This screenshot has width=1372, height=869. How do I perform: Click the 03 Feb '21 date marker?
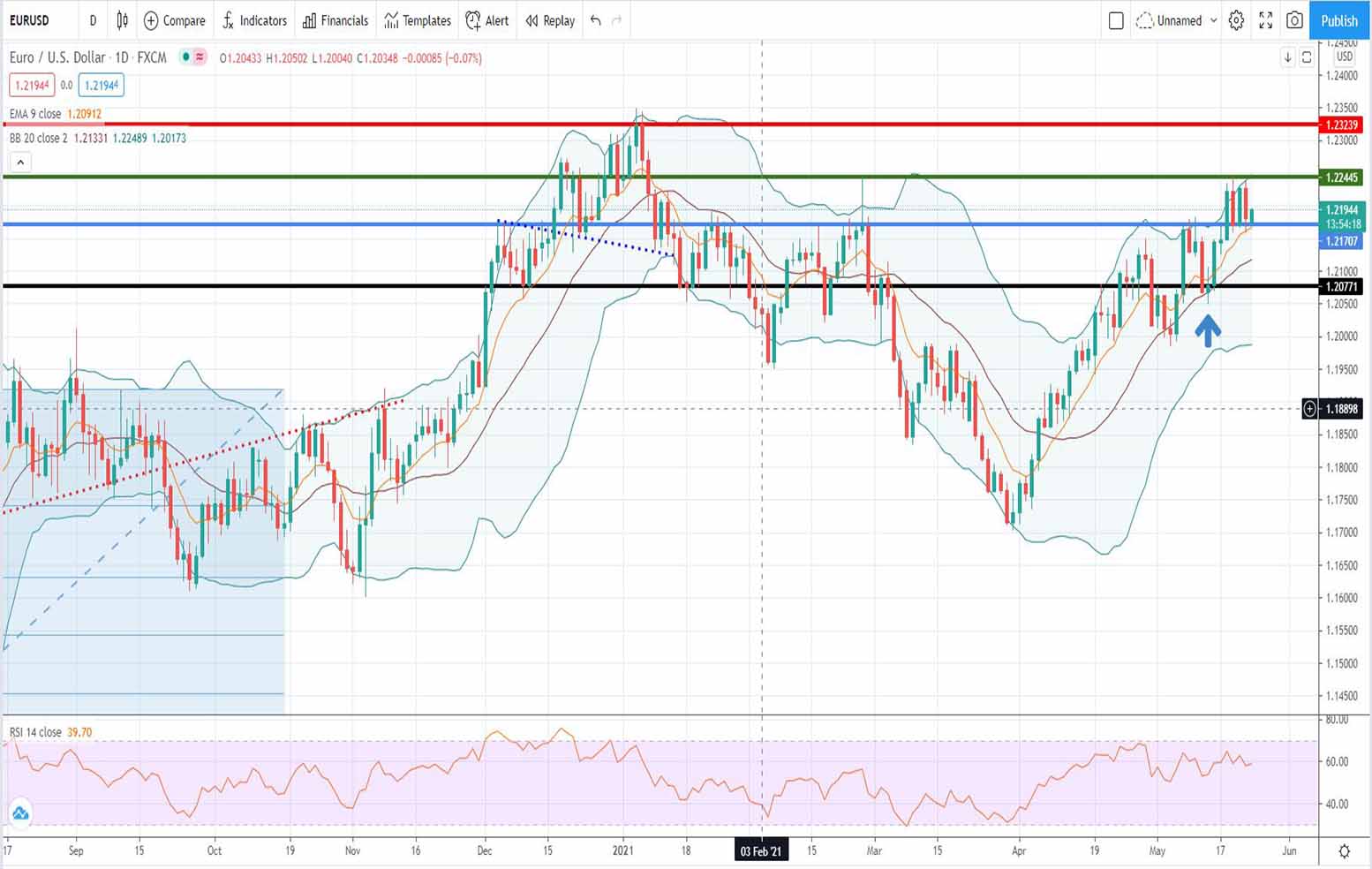point(761,850)
